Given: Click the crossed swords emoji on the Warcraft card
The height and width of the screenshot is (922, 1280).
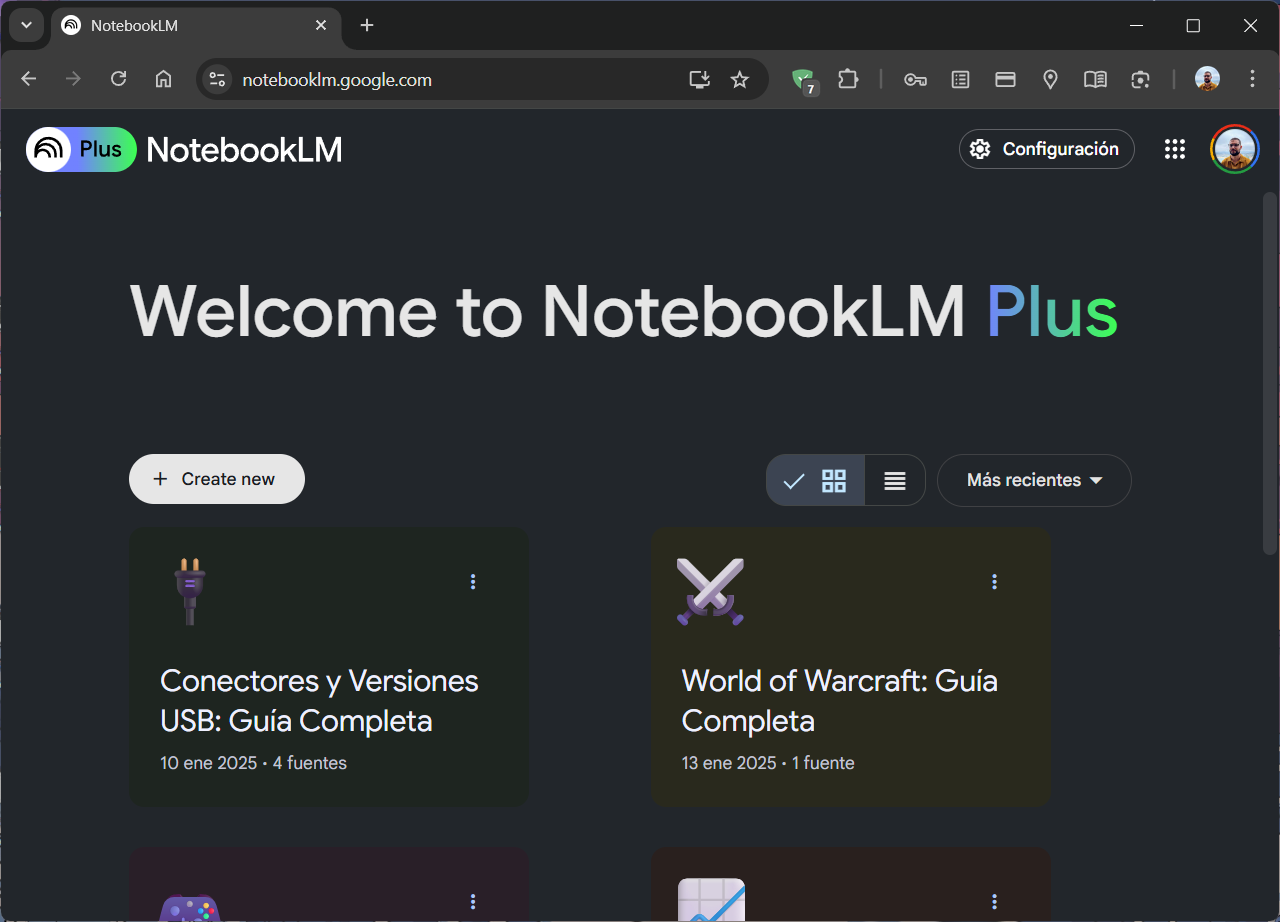Looking at the screenshot, I should click(x=710, y=591).
